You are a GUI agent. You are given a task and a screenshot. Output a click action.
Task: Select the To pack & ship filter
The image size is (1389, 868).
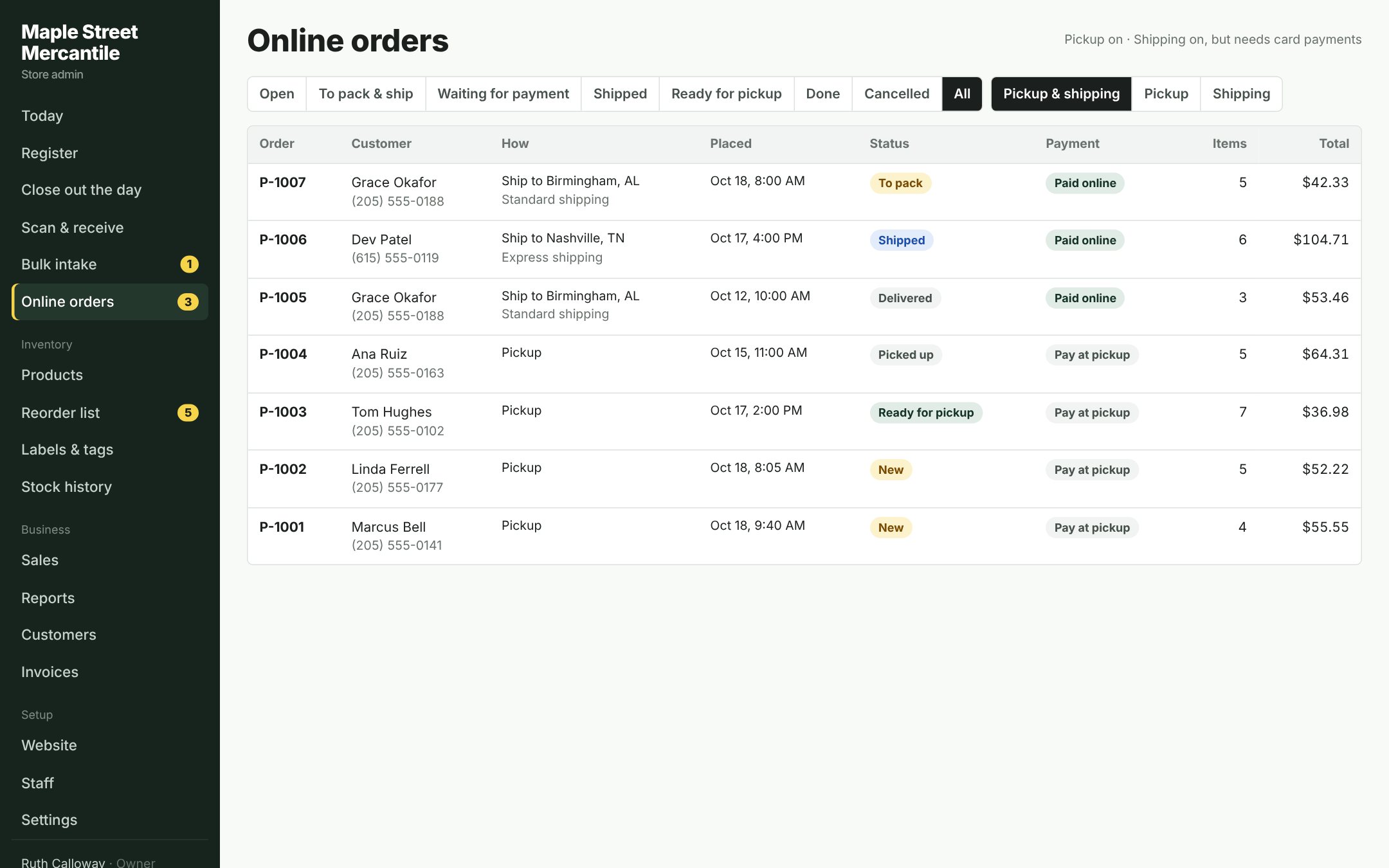click(366, 94)
